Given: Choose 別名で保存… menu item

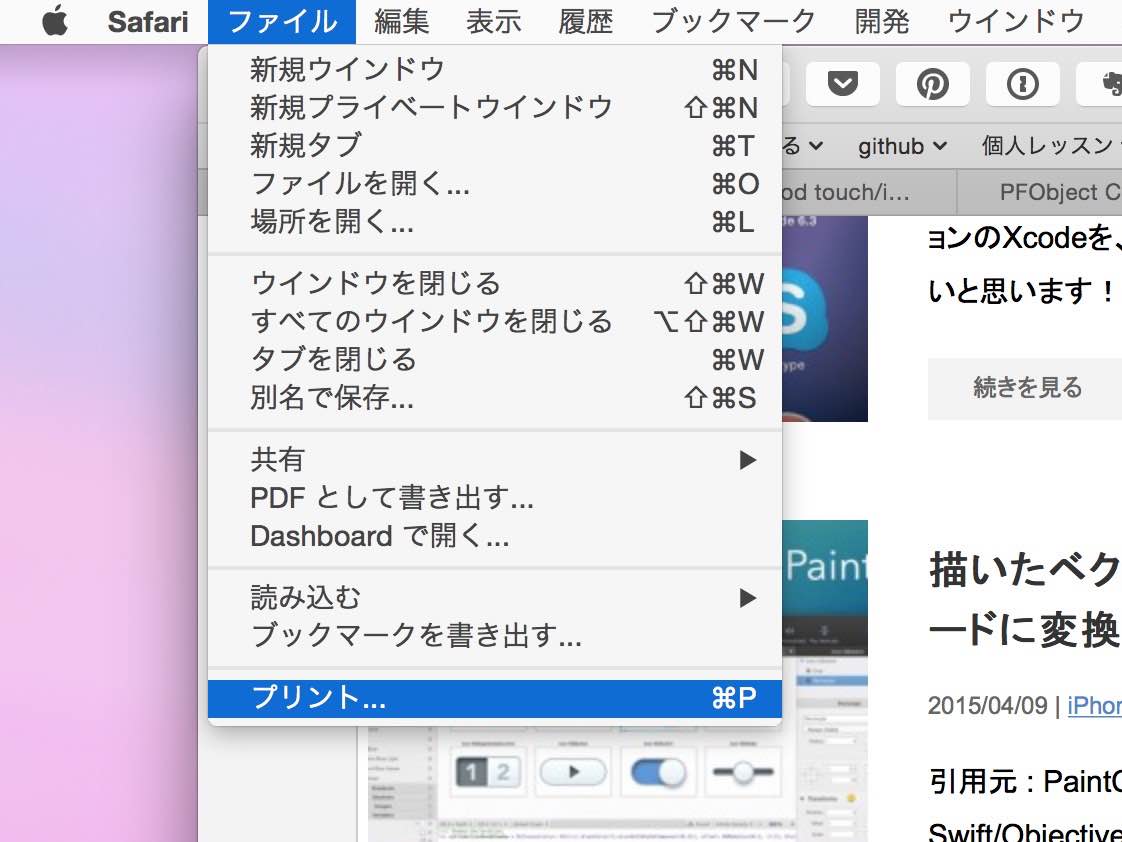Looking at the screenshot, I should (x=494, y=397).
